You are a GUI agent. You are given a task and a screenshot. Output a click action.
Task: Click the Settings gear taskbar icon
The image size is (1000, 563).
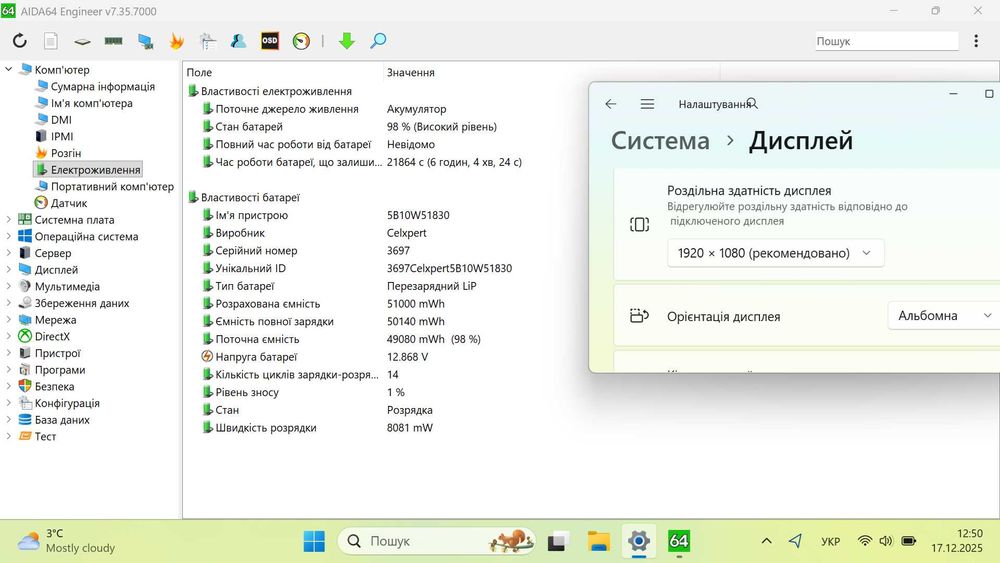[638, 541]
